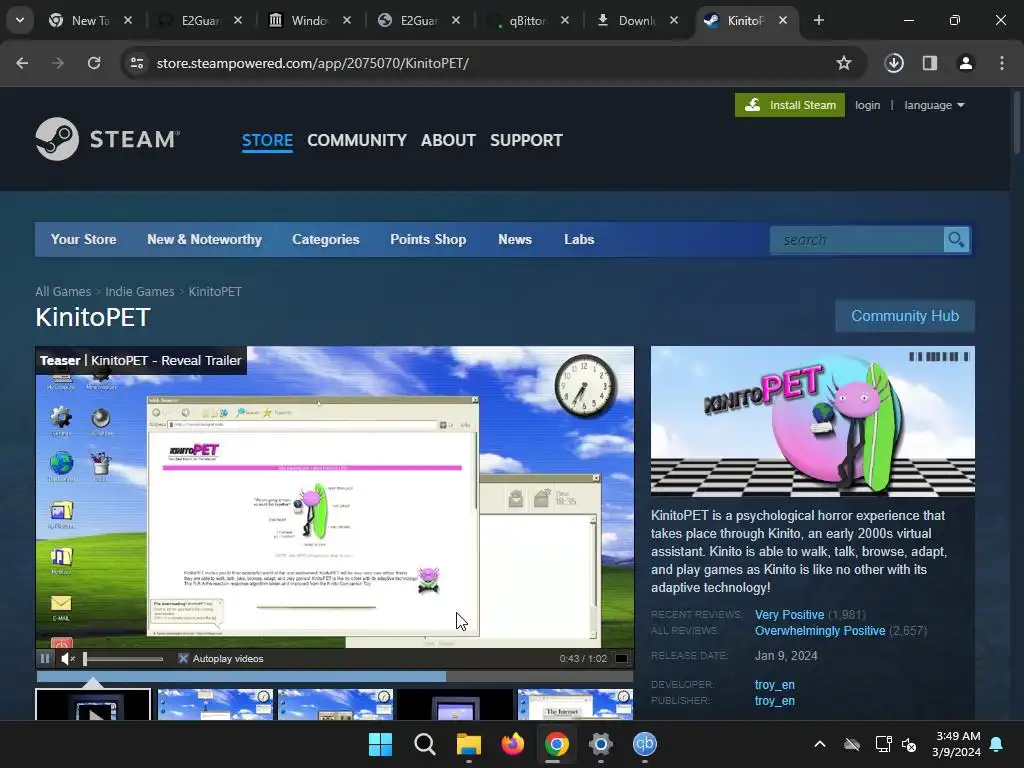Toggle the Autoplay videos checkbox

tap(184, 658)
